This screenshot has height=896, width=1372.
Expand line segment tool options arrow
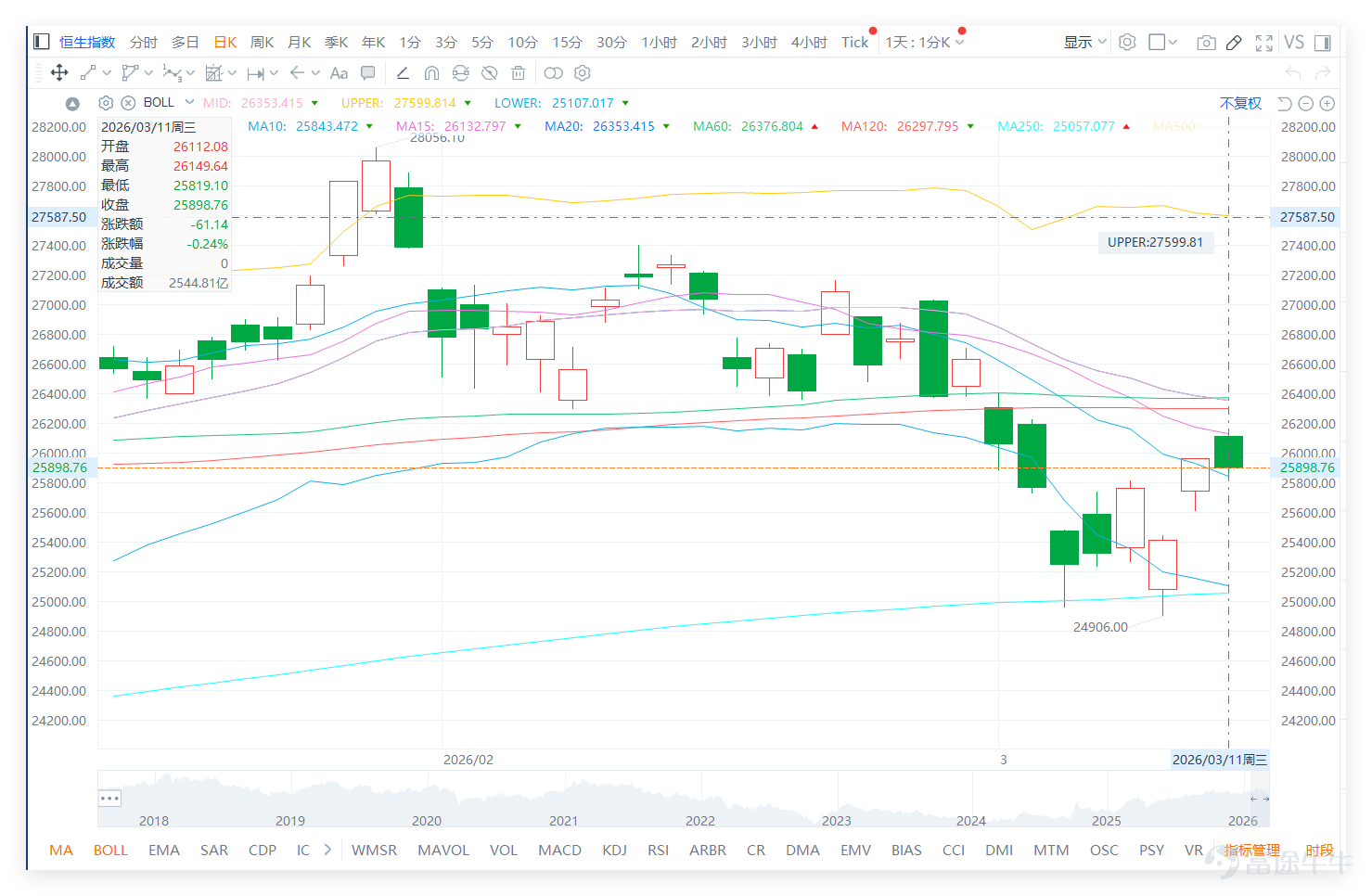point(107,73)
